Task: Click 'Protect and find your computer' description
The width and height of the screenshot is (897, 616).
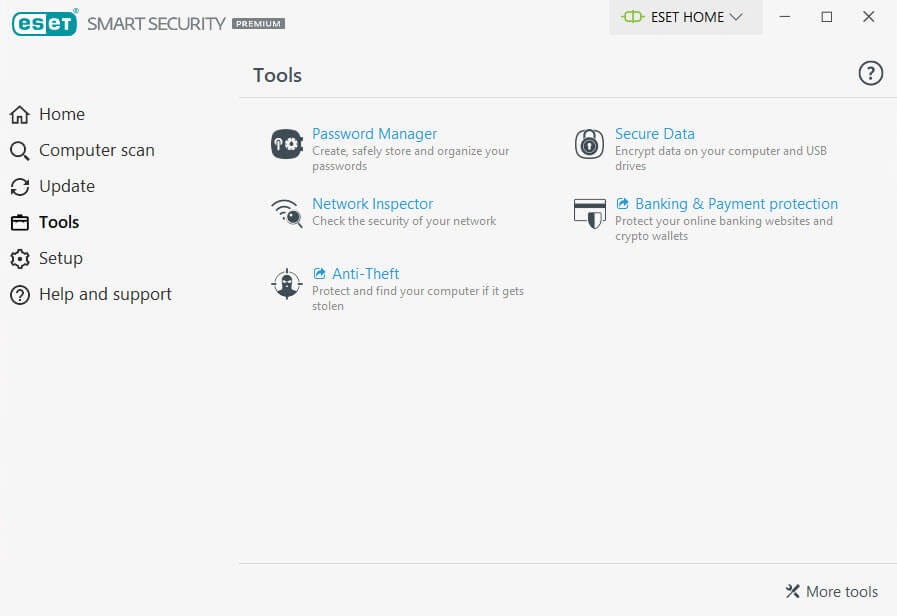Action: [418, 299]
